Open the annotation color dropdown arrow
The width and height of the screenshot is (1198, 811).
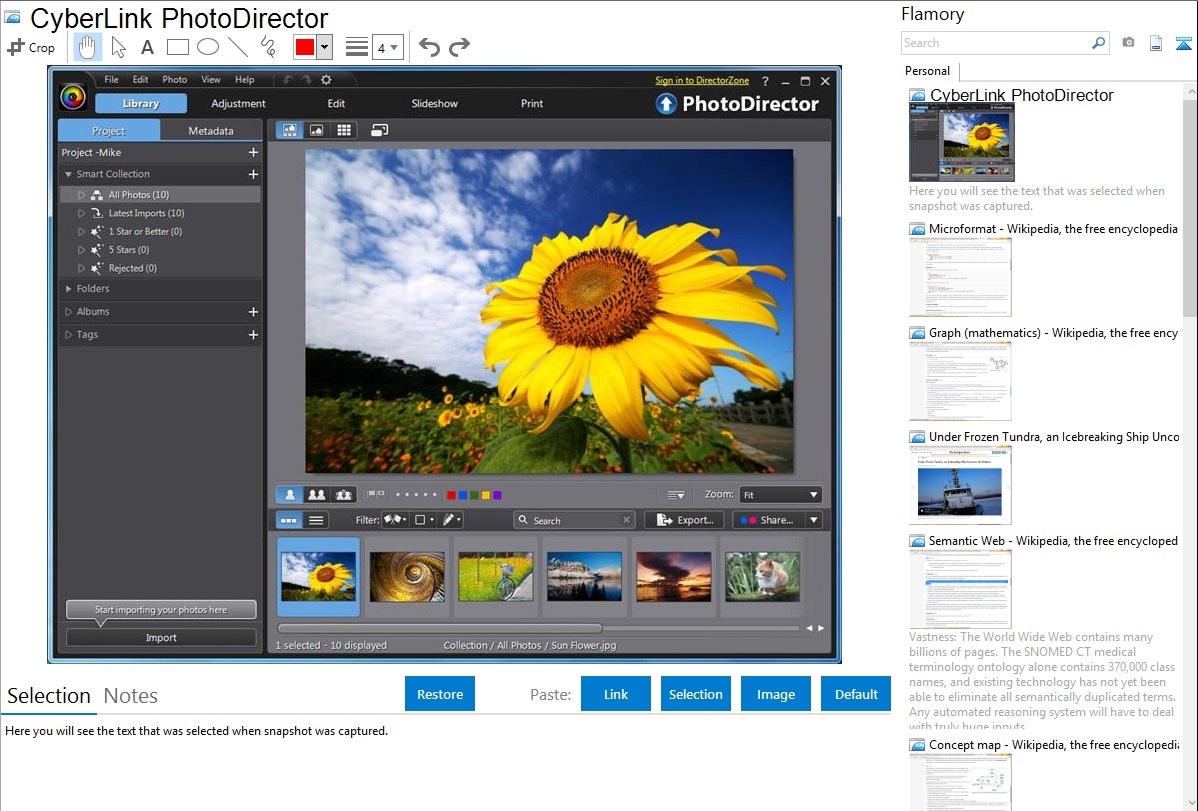point(324,47)
